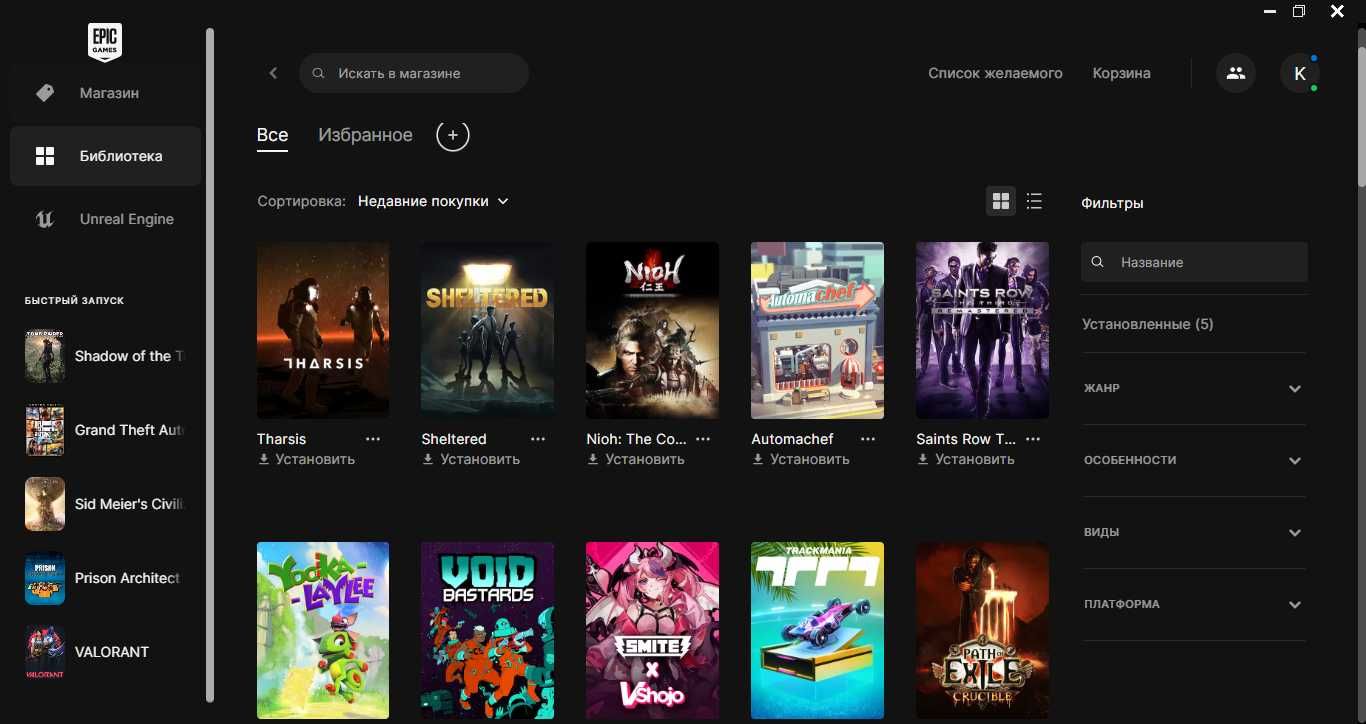Open Nioh three-dot options menu

(703, 439)
